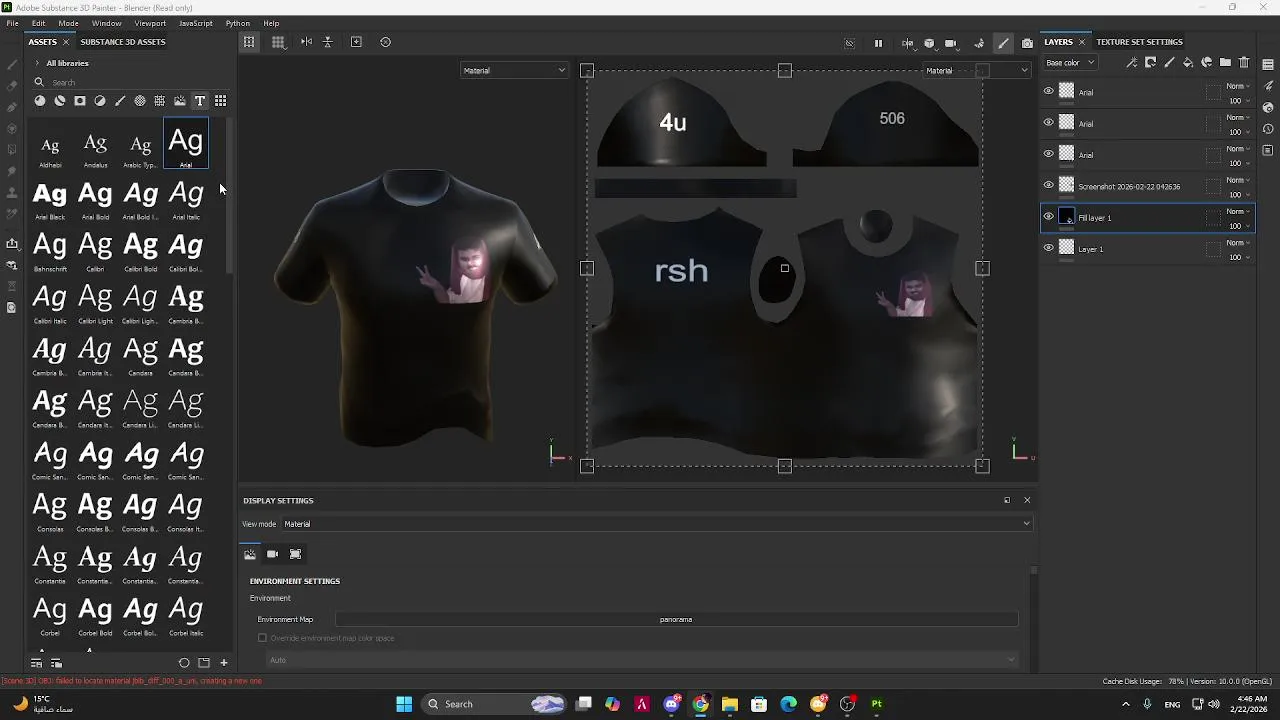This screenshot has width=1280, height=720.
Task: Open viewport settings tab in Display Settings
Action: [295, 554]
